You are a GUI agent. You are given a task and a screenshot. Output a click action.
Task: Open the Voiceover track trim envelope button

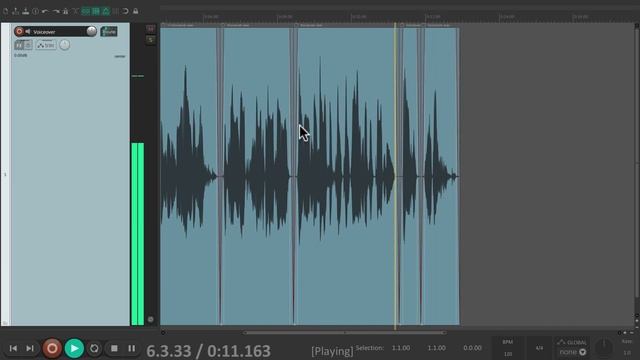46,45
